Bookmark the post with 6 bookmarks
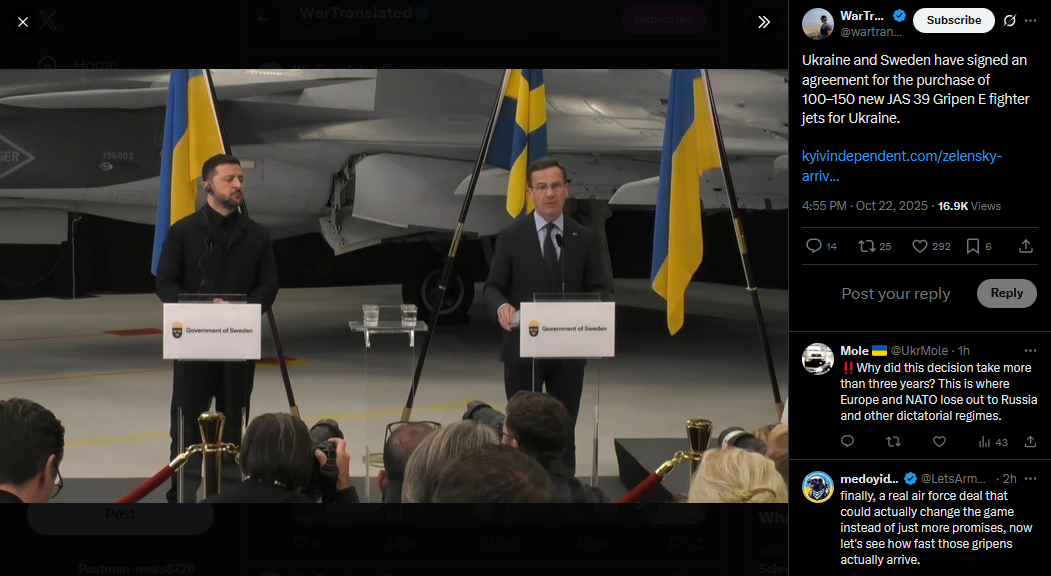 (x=979, y=246)
